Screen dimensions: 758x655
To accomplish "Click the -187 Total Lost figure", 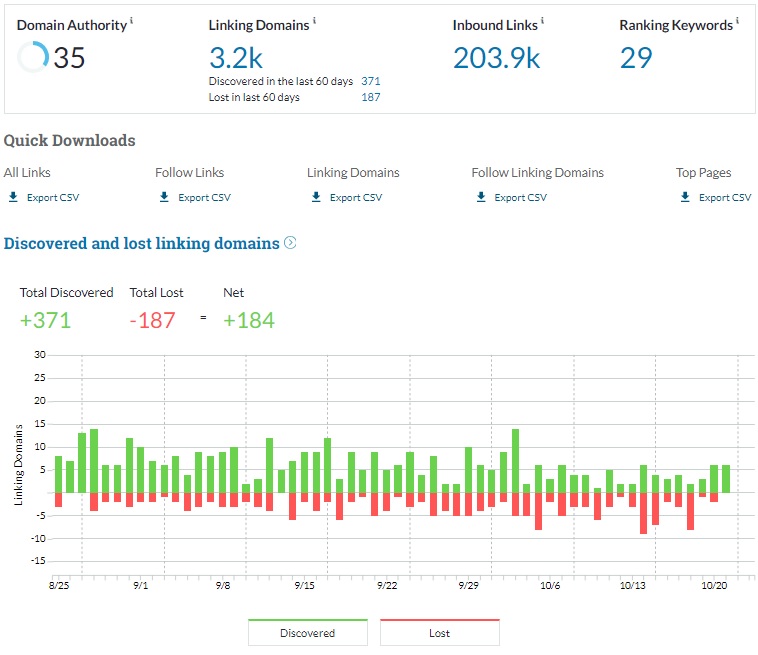I will click(152, 320).
